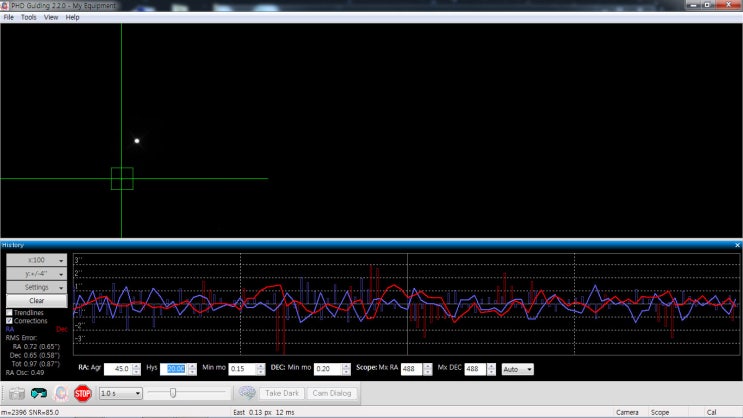Open the x:100 scale dropdown
The width and height of the screenshot is (743, 418).
[36, 260]
